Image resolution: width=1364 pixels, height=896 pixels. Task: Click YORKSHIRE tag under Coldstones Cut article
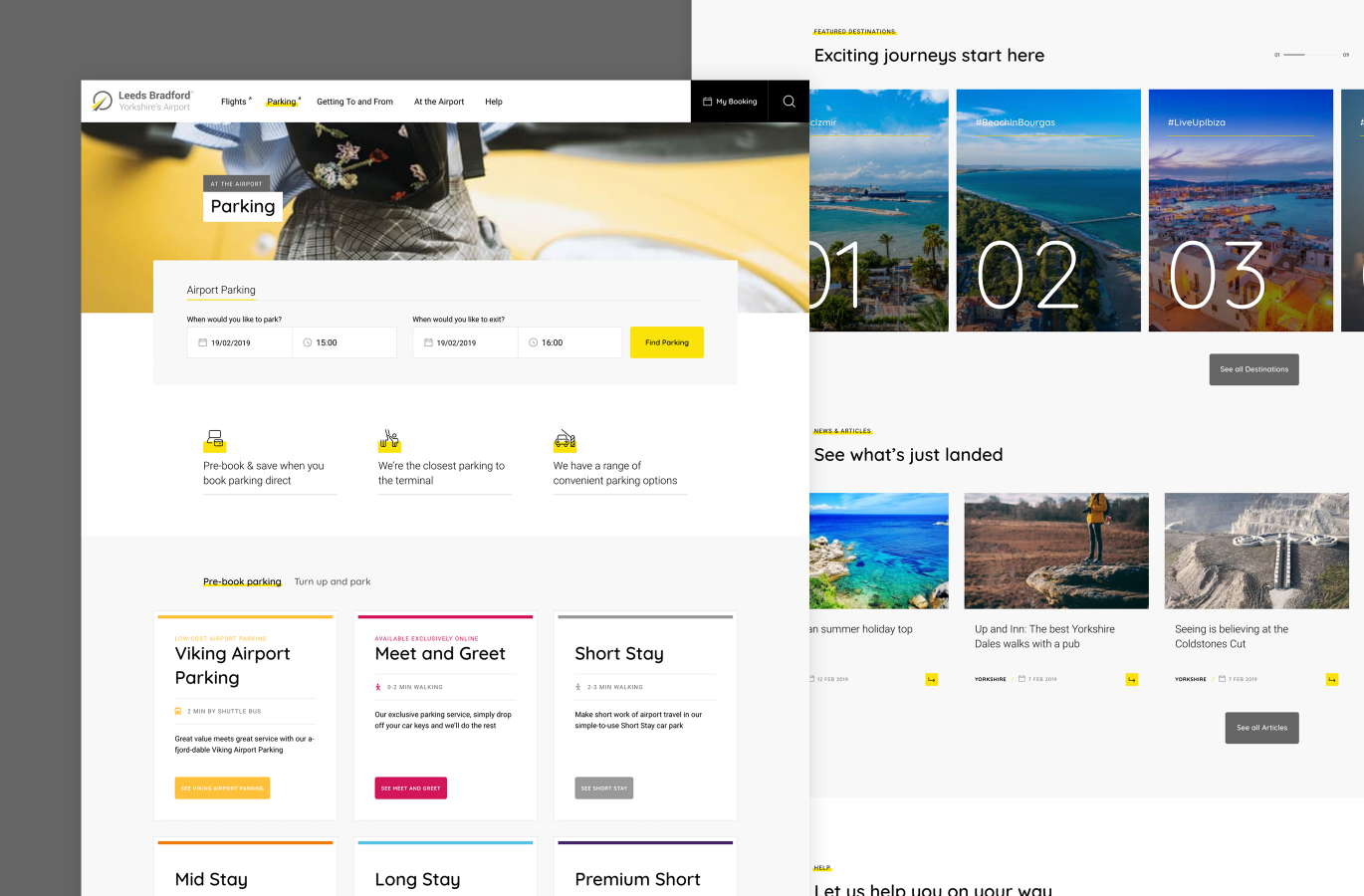click(1191, 679)
